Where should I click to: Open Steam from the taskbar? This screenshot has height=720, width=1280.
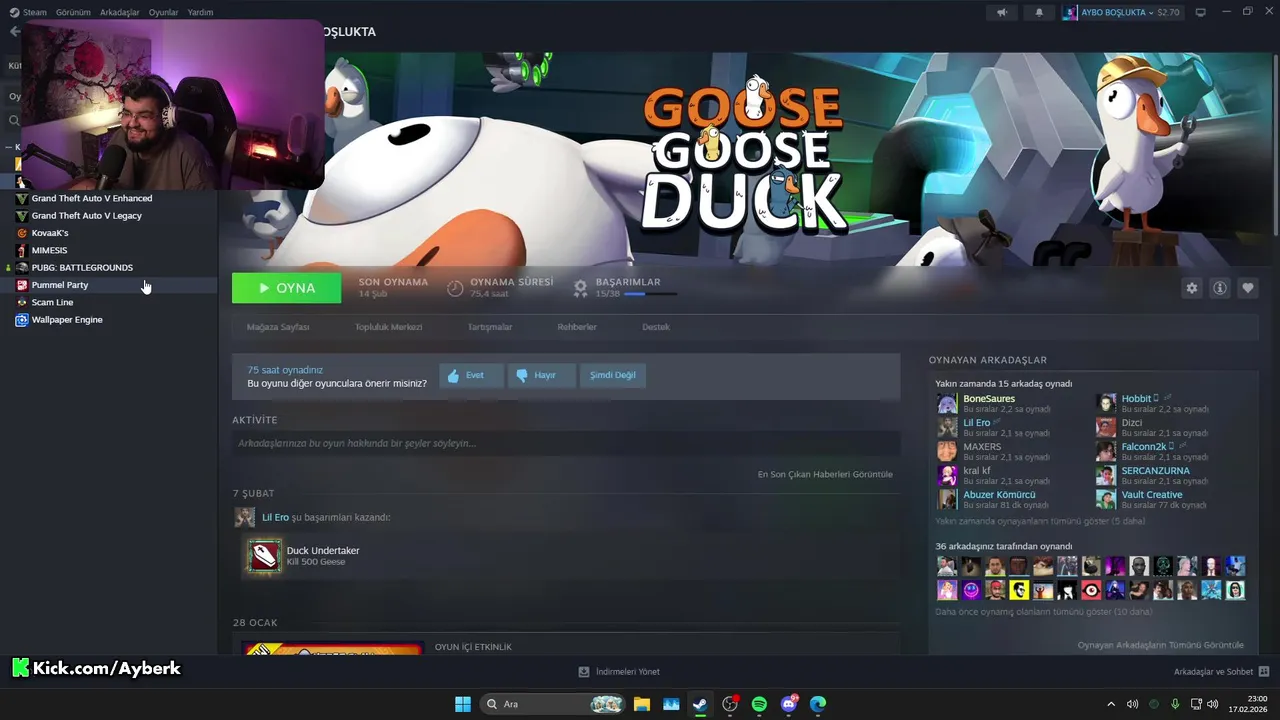700,704
